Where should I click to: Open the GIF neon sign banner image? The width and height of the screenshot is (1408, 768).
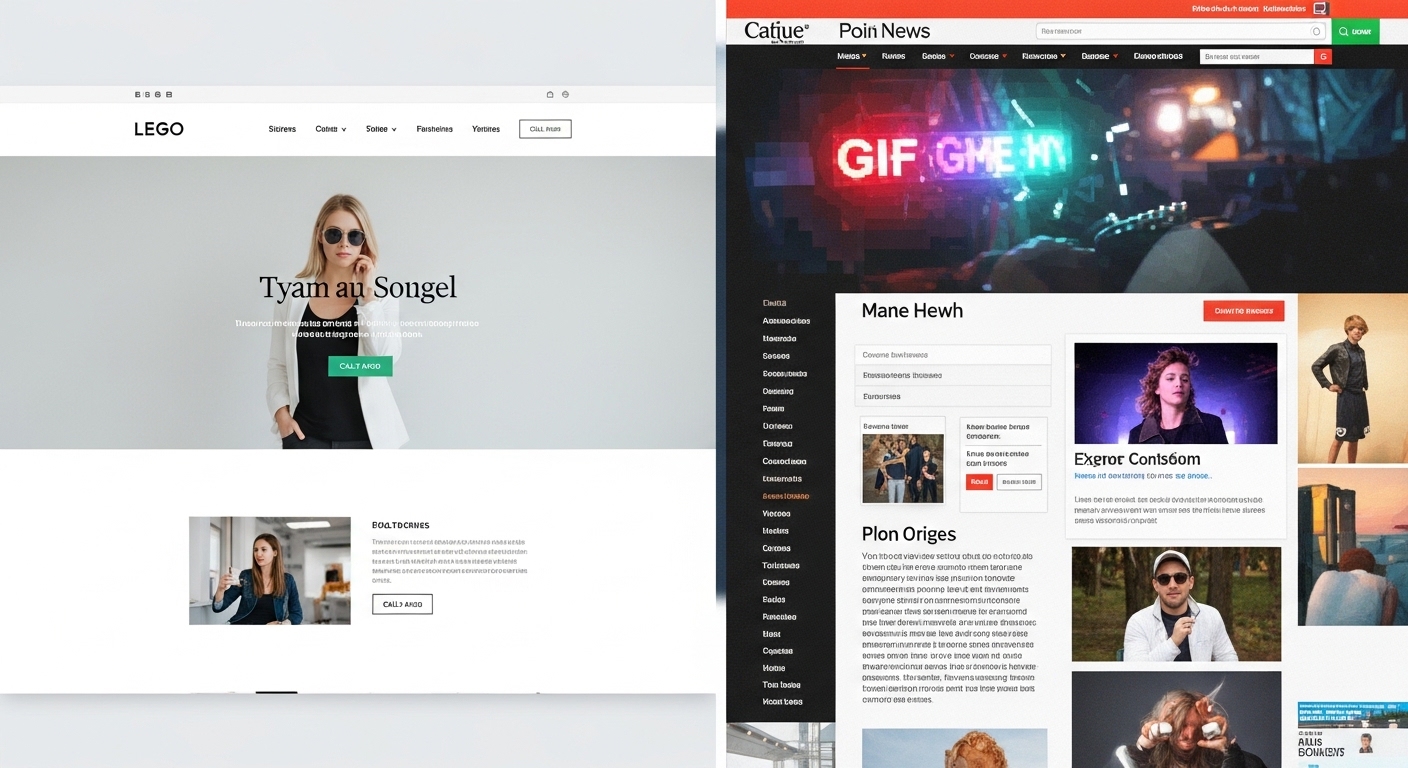[1067, 181]
